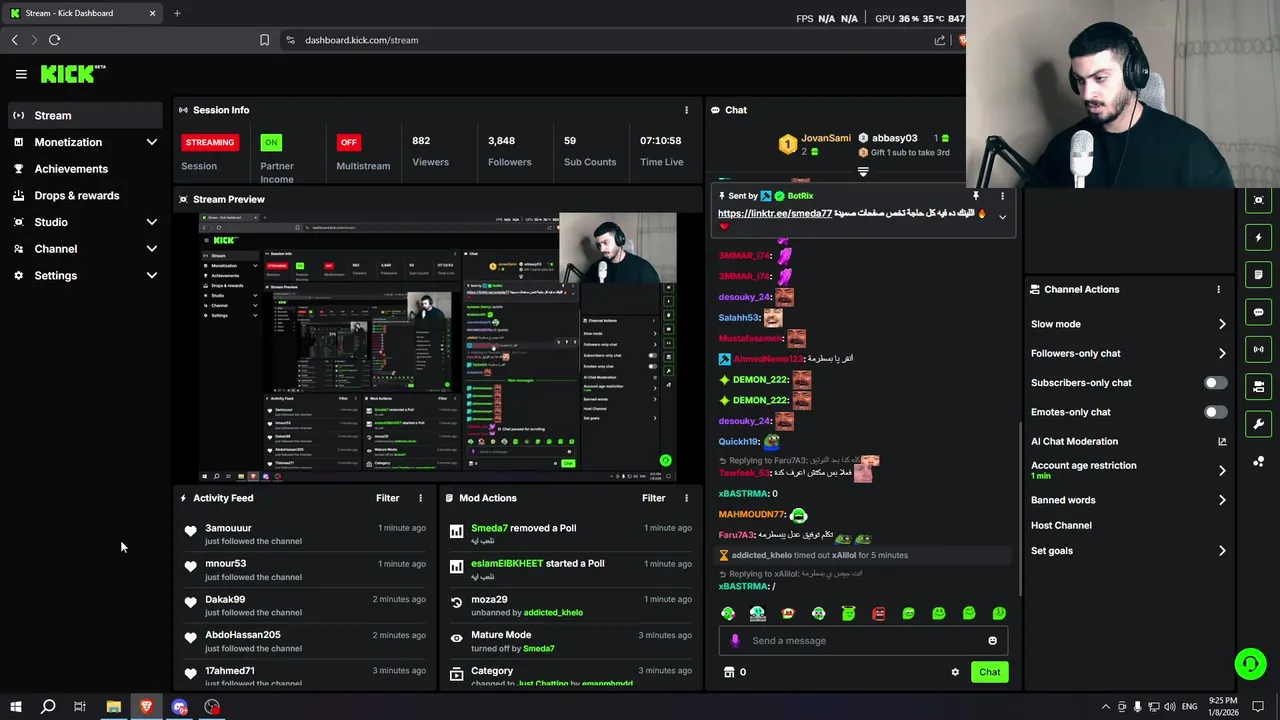The width and height of the screenshot is (1280, 720).
Task: Open the emoji picker in message box
Action: 992,641
